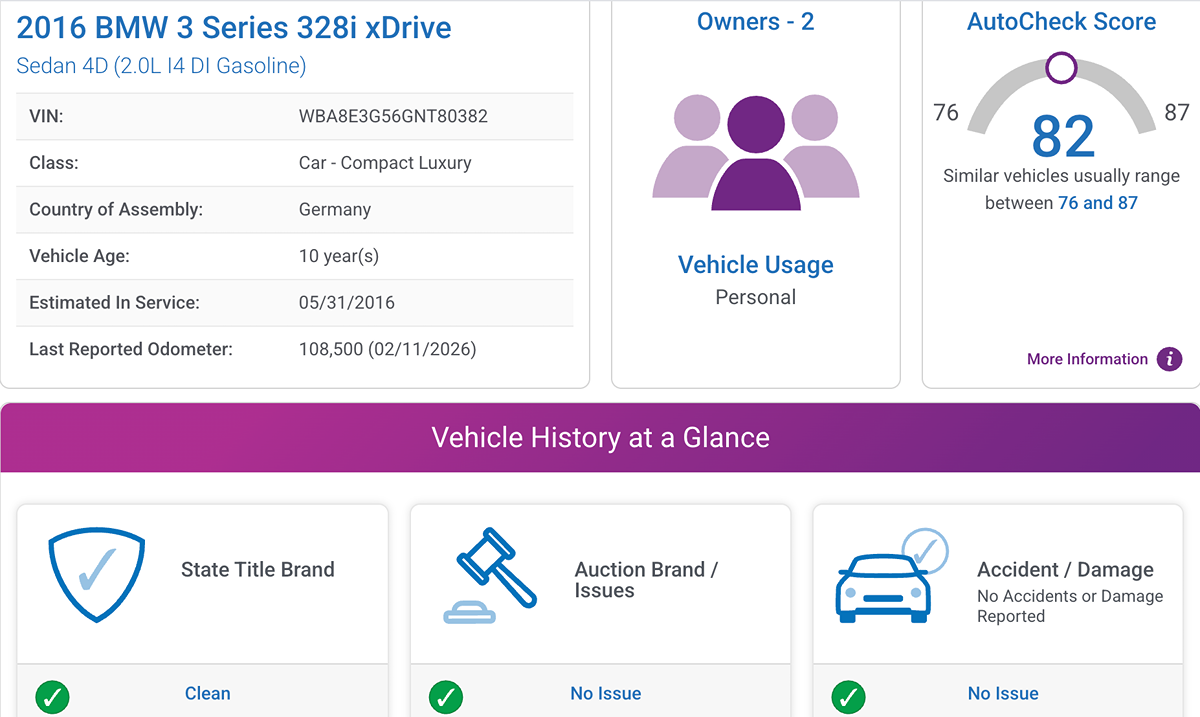
Task: Click the Owners - 2 heading
Action: 756,22
